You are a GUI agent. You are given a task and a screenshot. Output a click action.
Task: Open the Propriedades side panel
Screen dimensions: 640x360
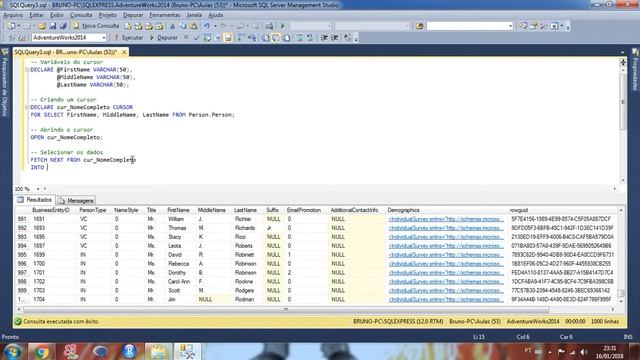tap(635, 69)
